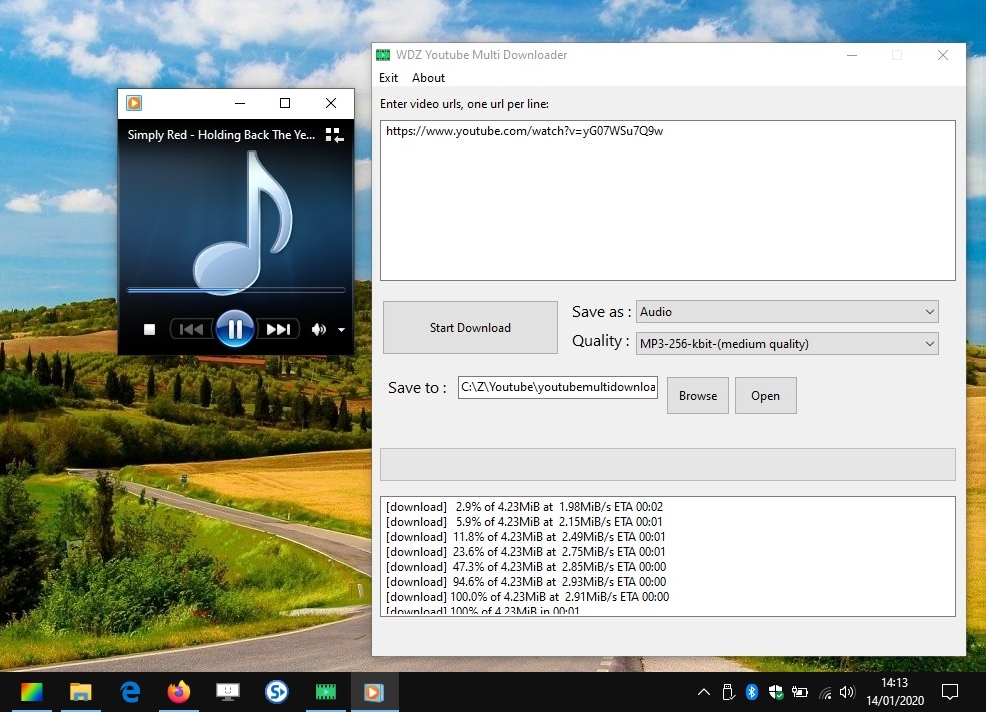Click the 100.0% of 4.23MiB log line
The height and width of the screenshot is (712, 986).
click(x=527, y=596)
